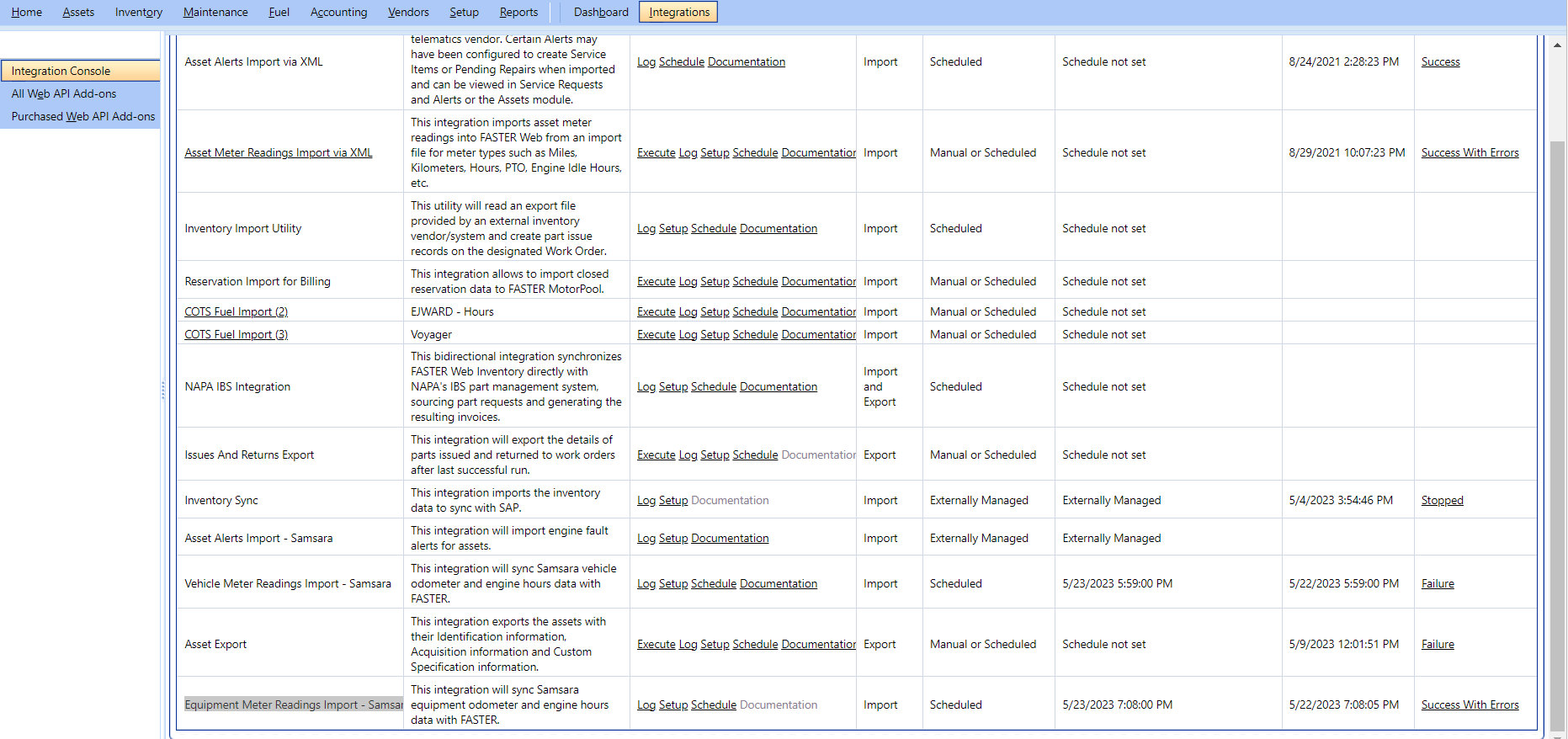
Task: Click Schedule for Vehicle Meter Readings Import - Samsara
Action: pos(714,583)
